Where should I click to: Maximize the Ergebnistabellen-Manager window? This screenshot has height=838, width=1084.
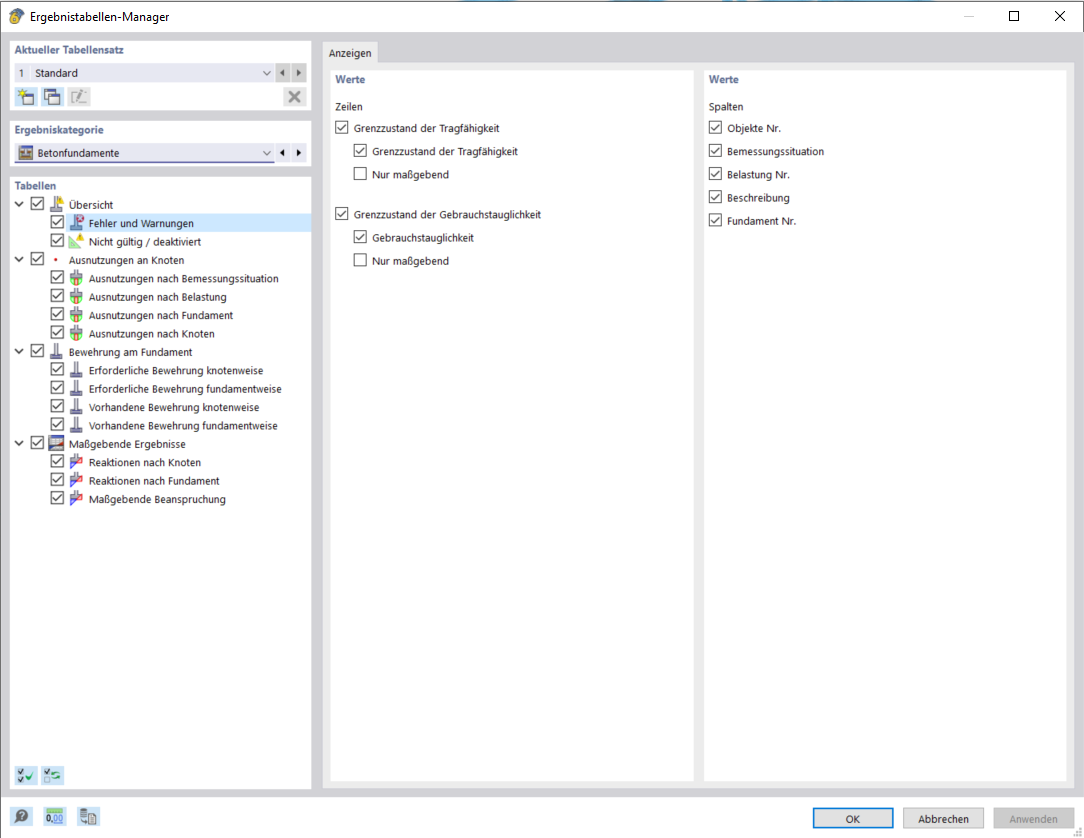point(1013,16)
